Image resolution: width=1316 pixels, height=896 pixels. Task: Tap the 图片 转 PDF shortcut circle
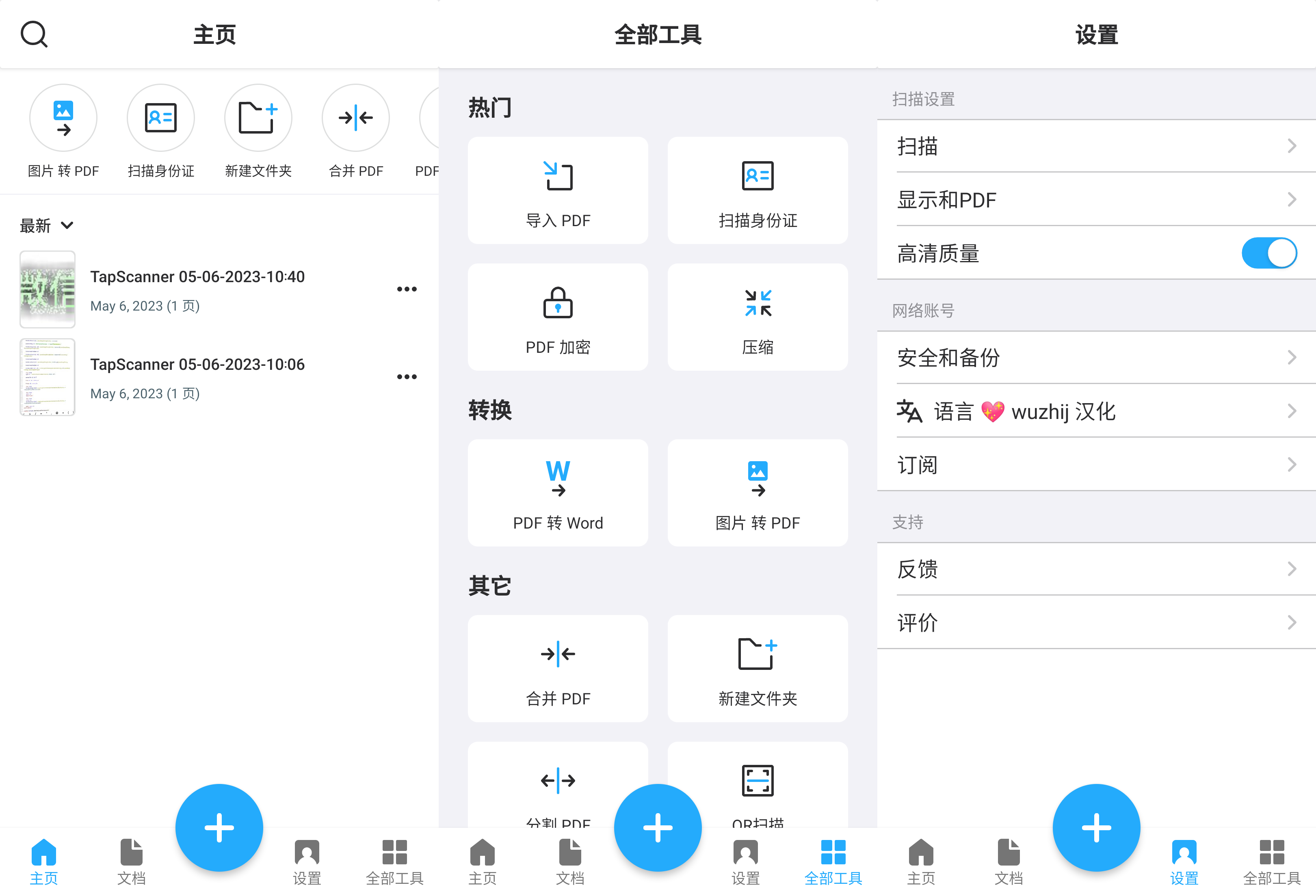click(63, 118)
